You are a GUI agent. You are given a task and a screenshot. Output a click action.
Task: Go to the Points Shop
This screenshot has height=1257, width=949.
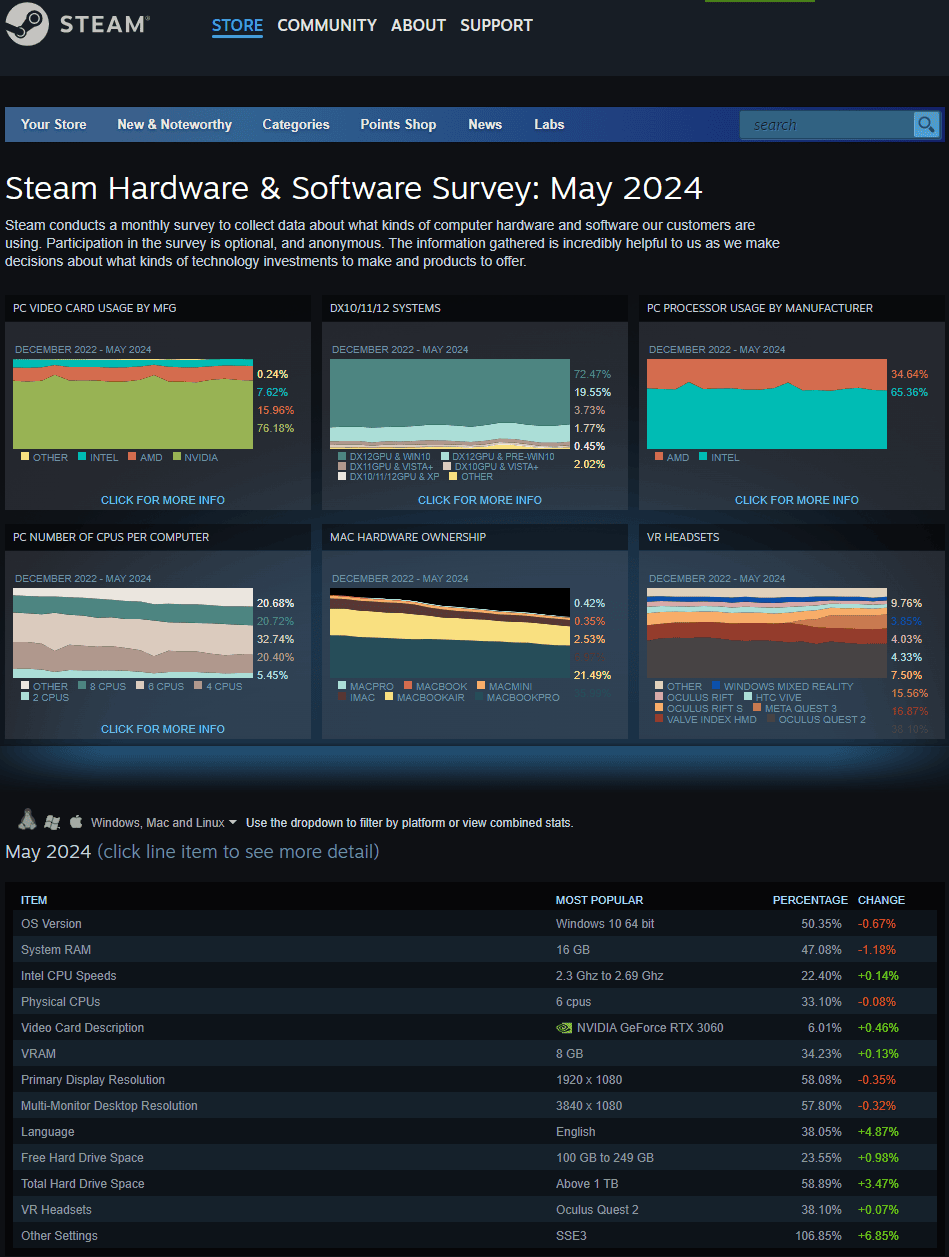coord(398,124)
